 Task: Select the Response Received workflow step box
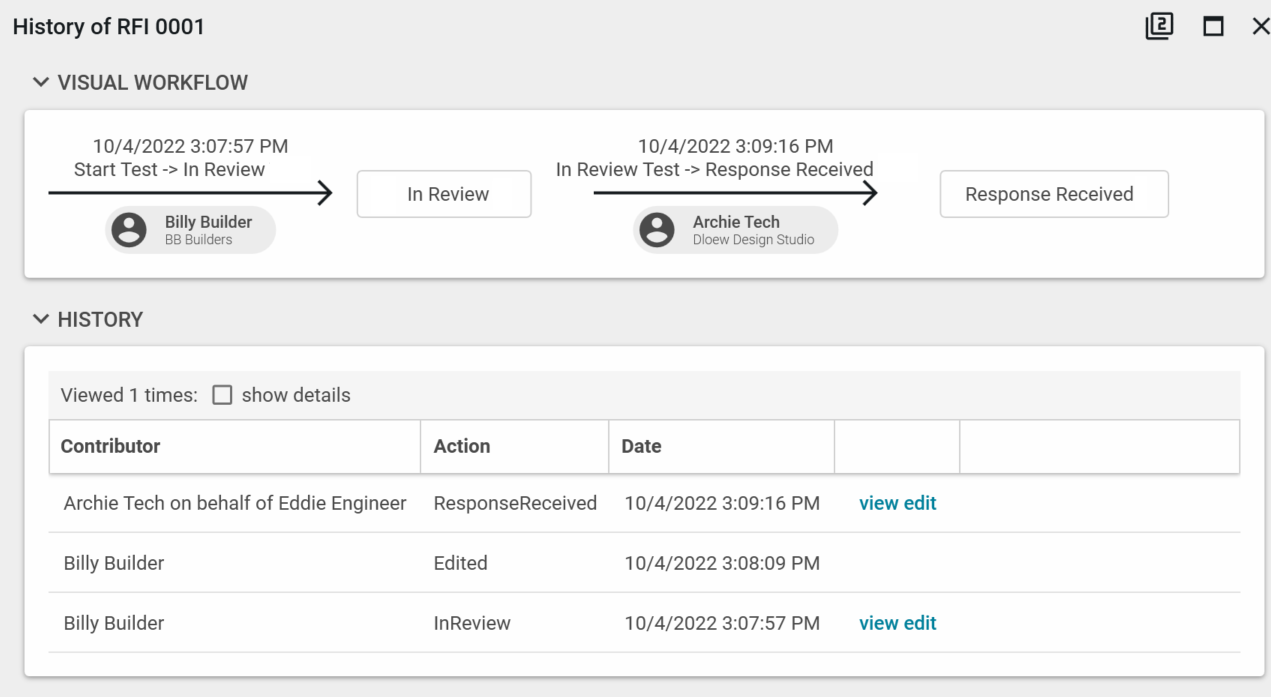(1053, 195)
